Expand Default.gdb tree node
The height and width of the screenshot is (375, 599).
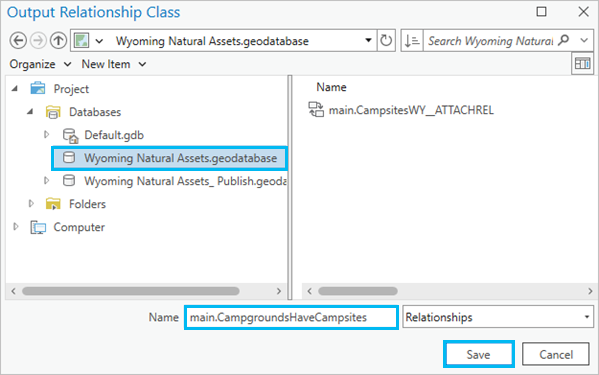[x=47, y=135]
